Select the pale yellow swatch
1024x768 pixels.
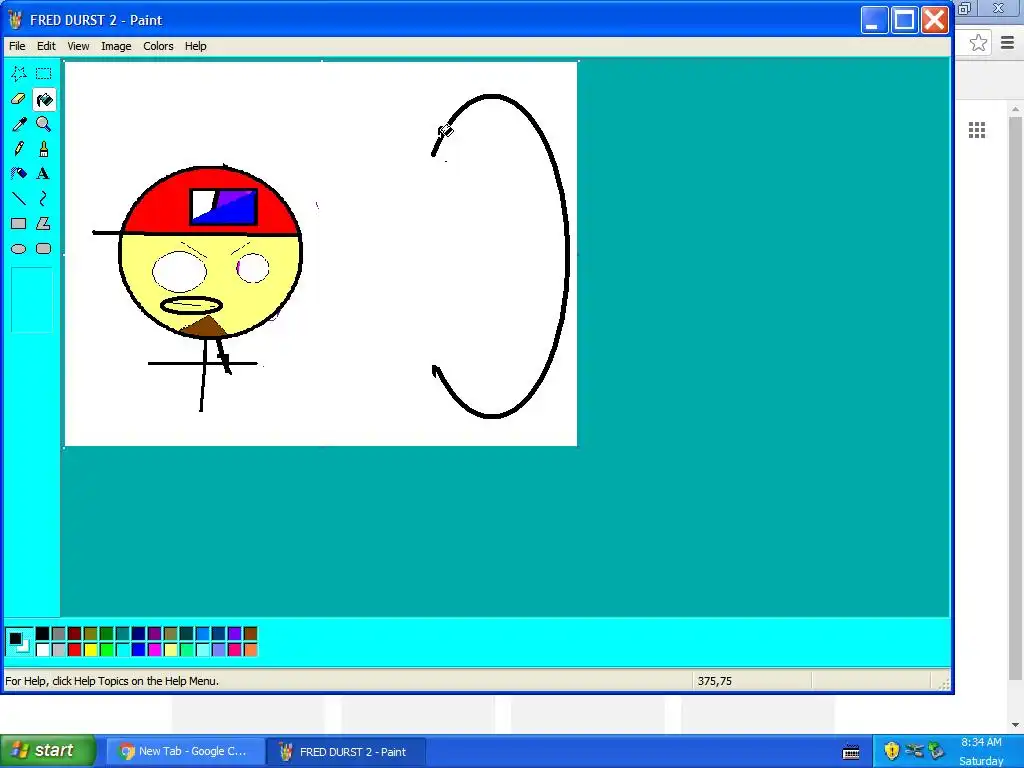pos(170,649)
